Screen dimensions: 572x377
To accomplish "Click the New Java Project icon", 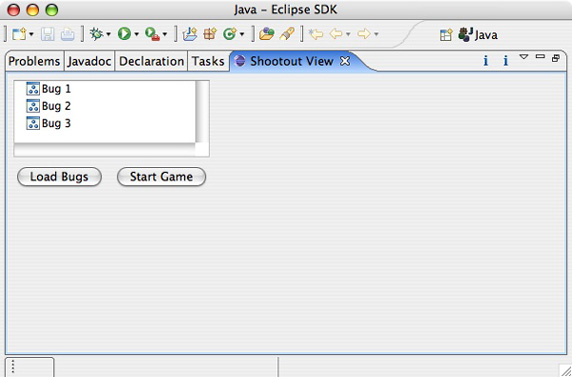I will tap(190, 34).
